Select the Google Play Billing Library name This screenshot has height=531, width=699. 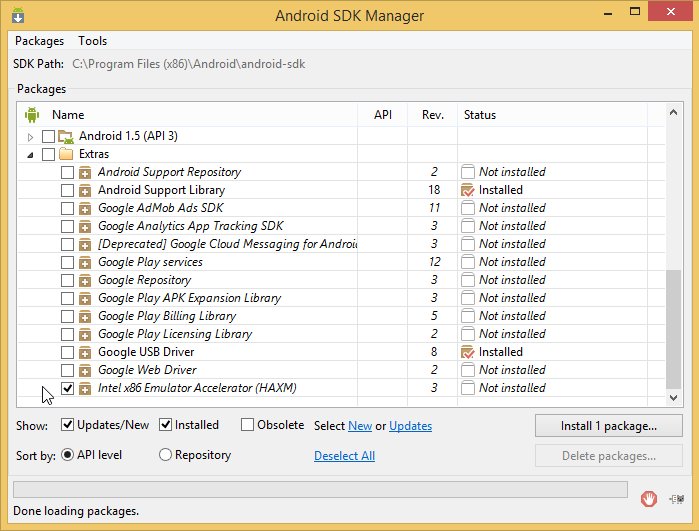(x=167, y=316)
